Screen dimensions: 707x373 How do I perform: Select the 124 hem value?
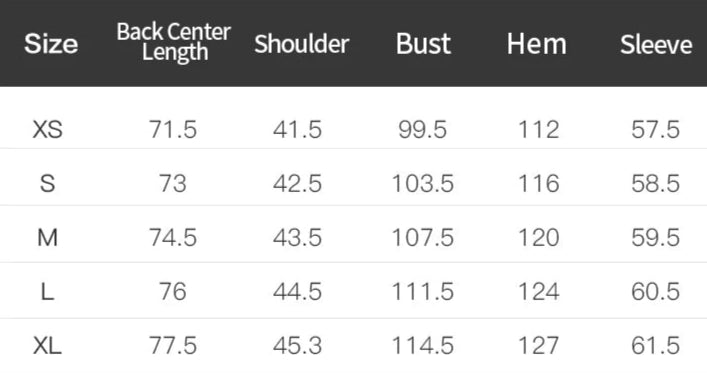[x=539, y=292]
